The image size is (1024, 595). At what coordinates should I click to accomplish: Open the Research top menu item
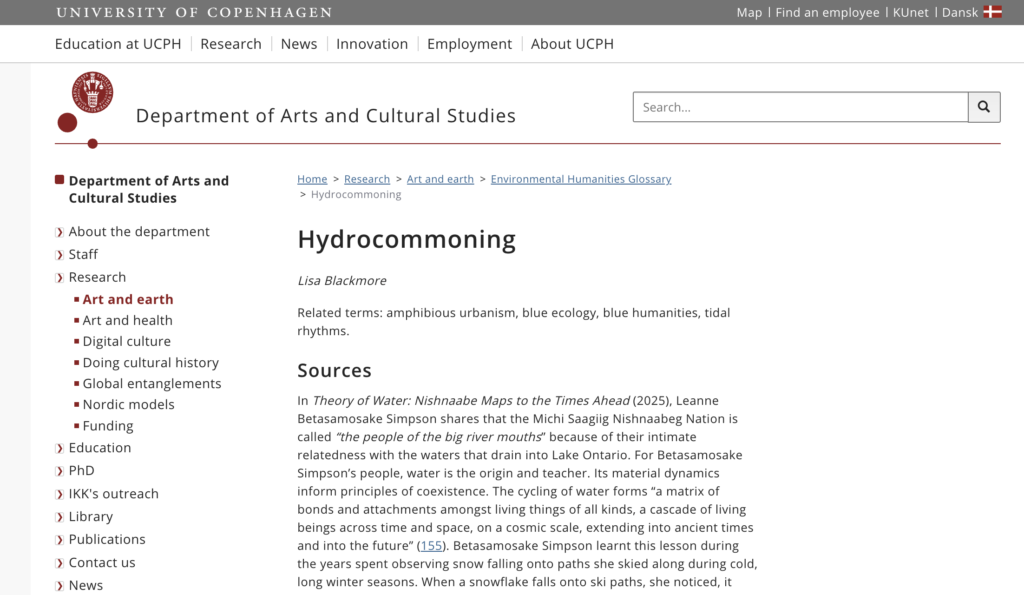[230, 44]
